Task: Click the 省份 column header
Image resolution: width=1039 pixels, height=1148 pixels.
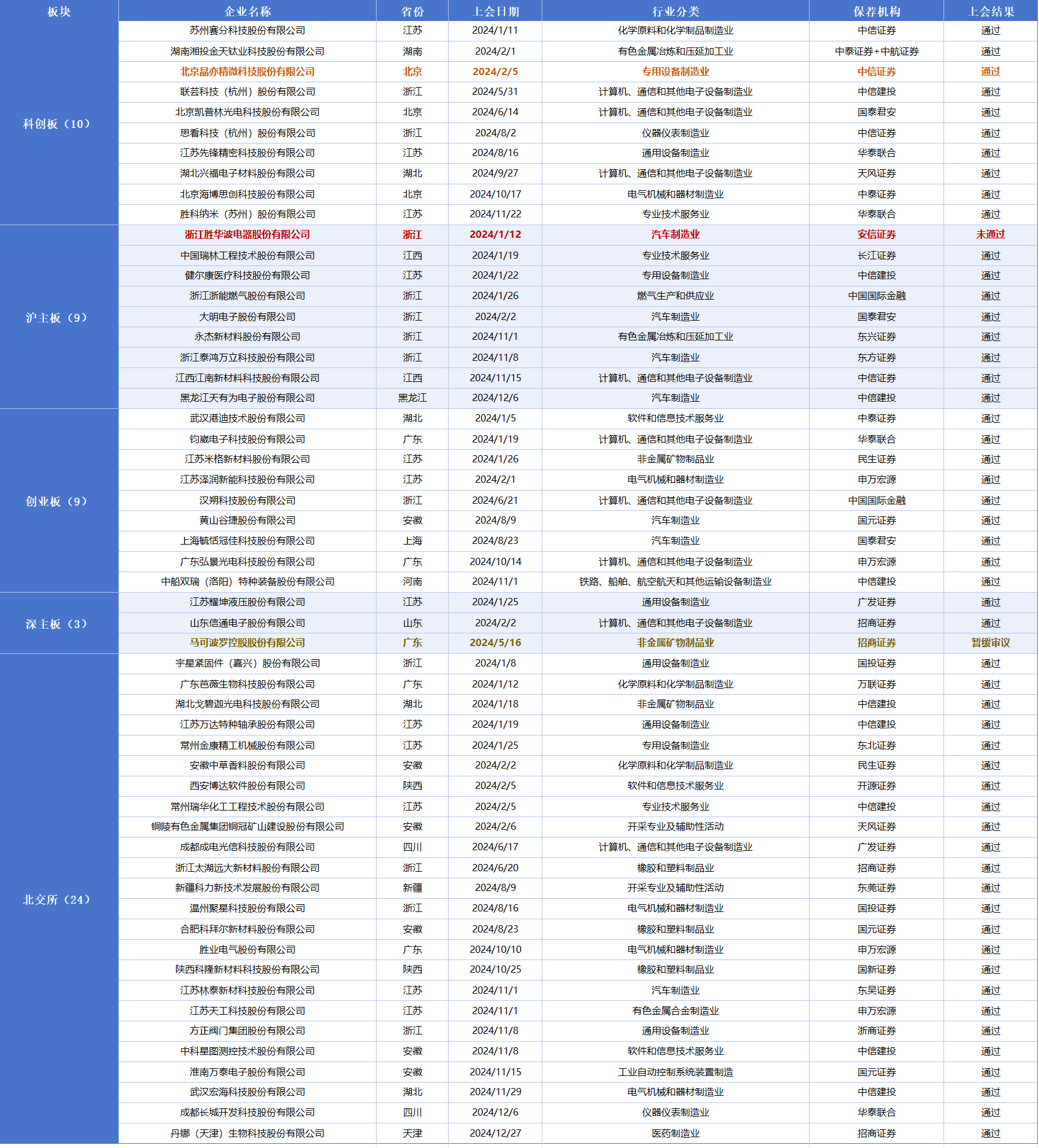Action: click(x=412, y=11)
